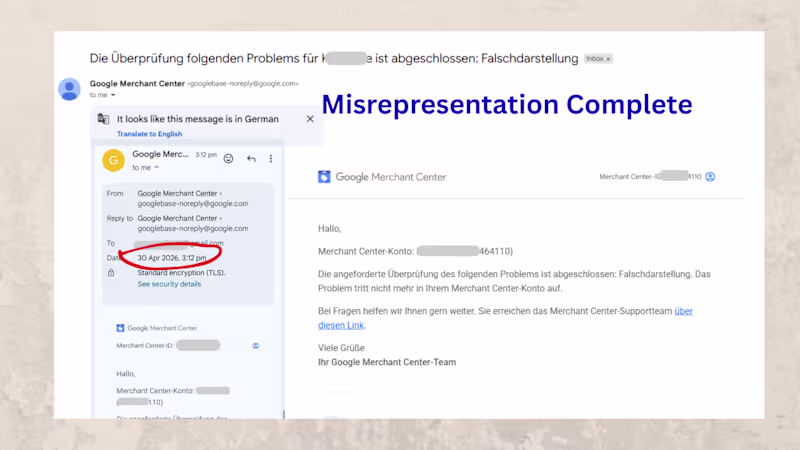Click the small account icon in left preview
The image size is (800, 450).
(256, 346)
